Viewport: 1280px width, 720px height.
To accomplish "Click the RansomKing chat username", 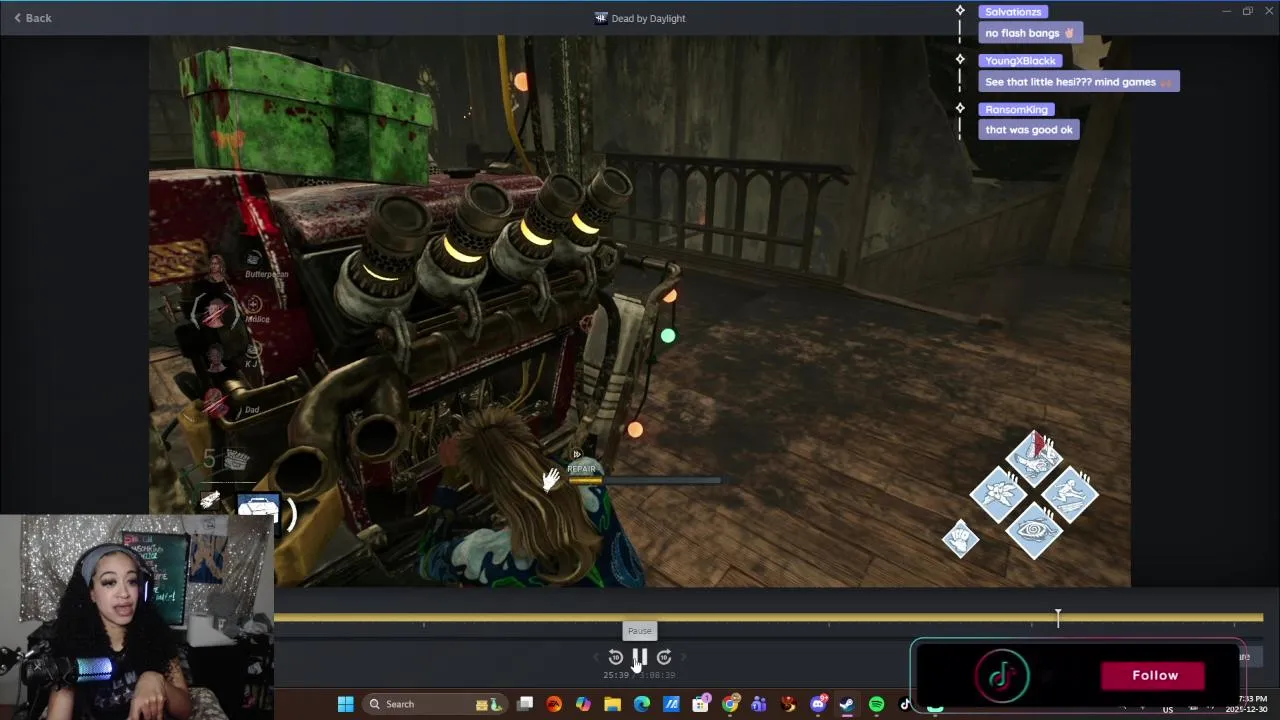I will tap(1016, 110).
